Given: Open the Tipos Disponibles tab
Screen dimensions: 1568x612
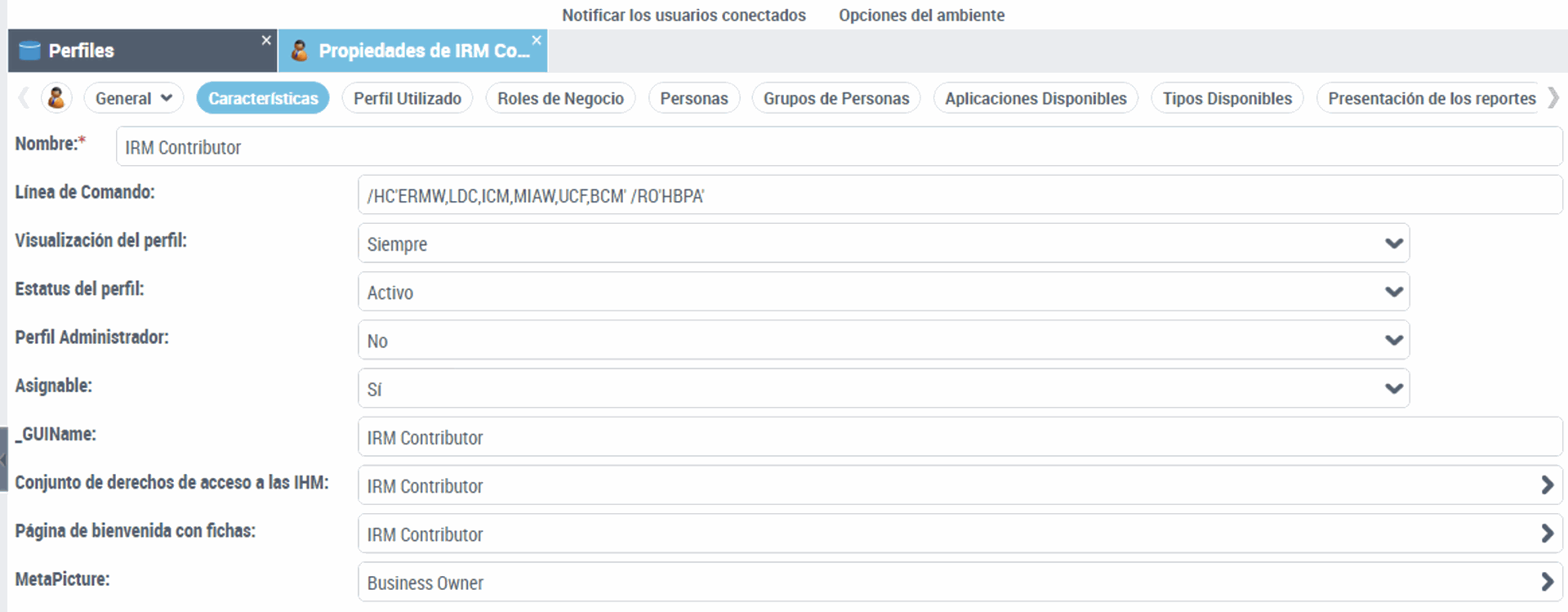Looking at the screenshot, I should (x=1227, y=98).
